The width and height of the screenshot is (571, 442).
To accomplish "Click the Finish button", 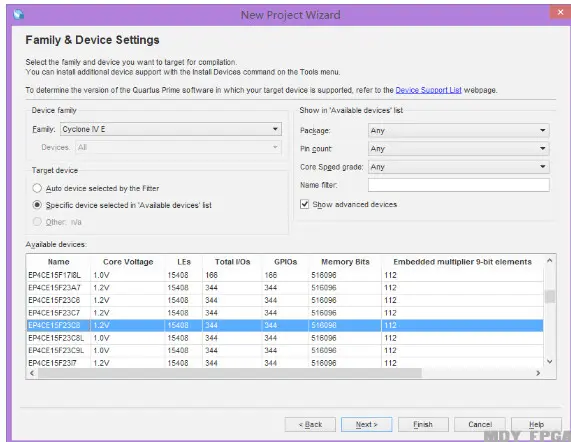I will [x=423, y=425].
